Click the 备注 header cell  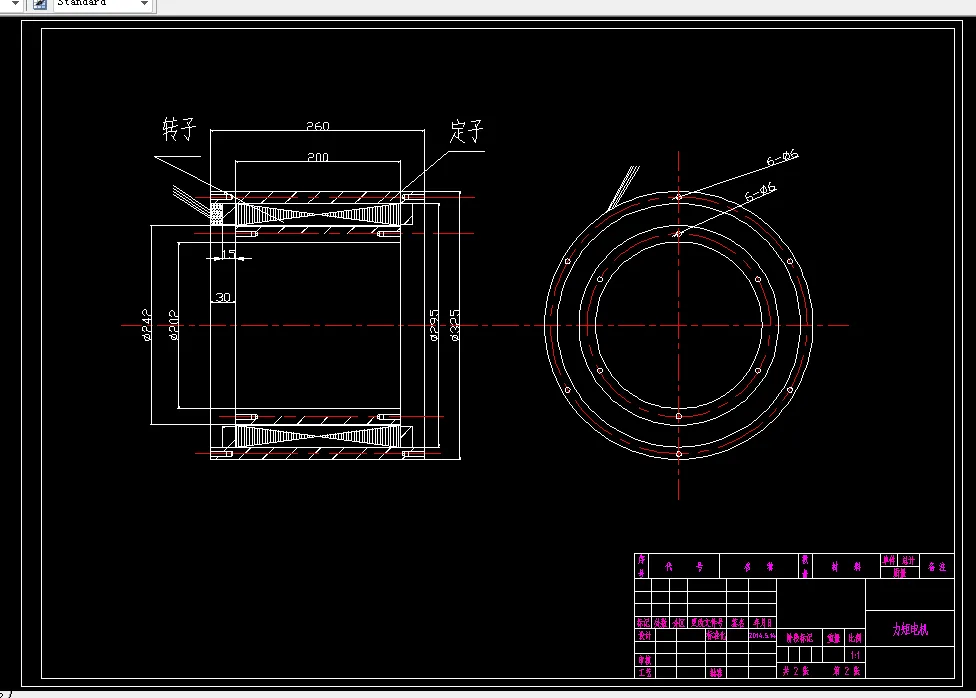point(937,567)
